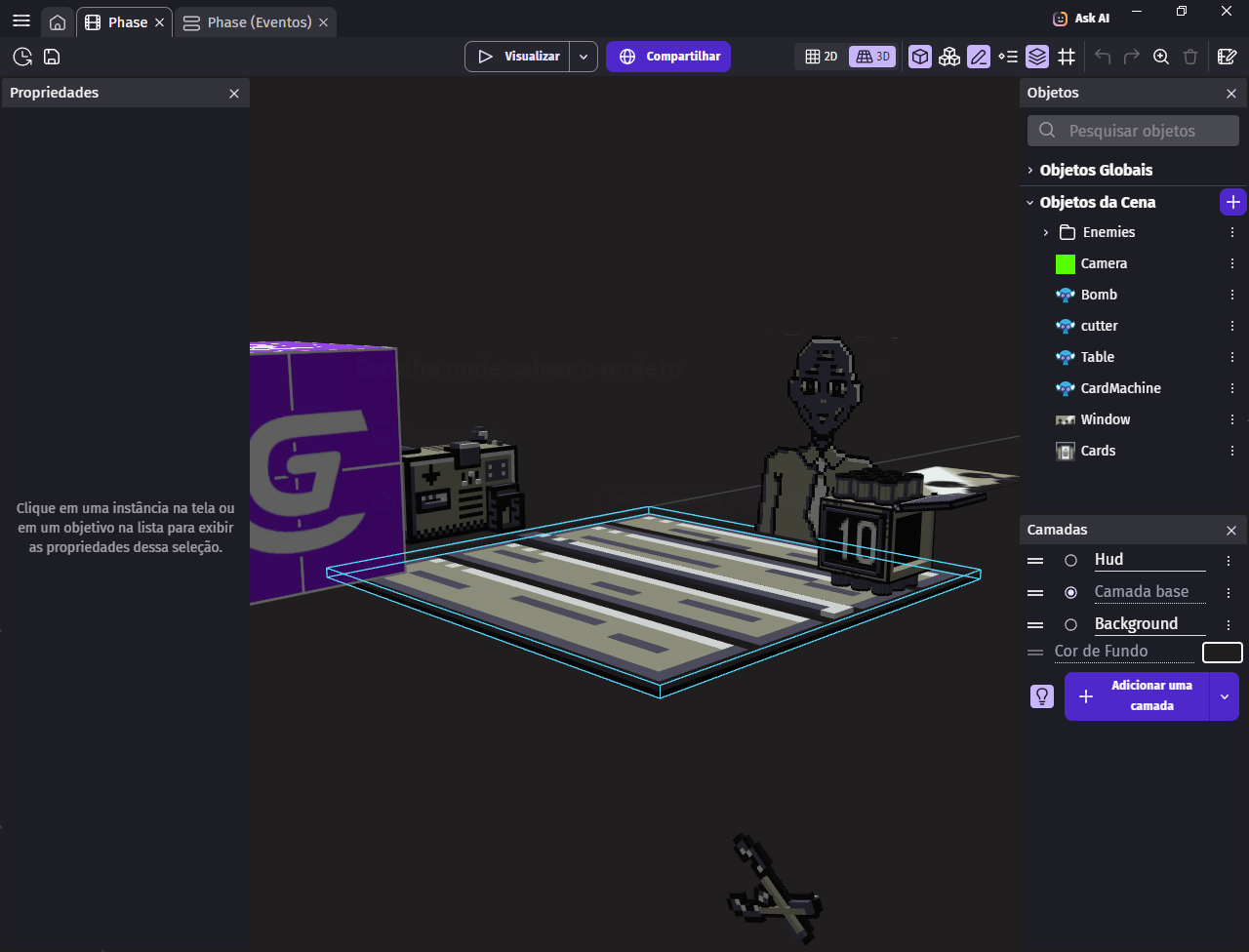Open the Visualizar dropdown arrow

tap(583, 57)
